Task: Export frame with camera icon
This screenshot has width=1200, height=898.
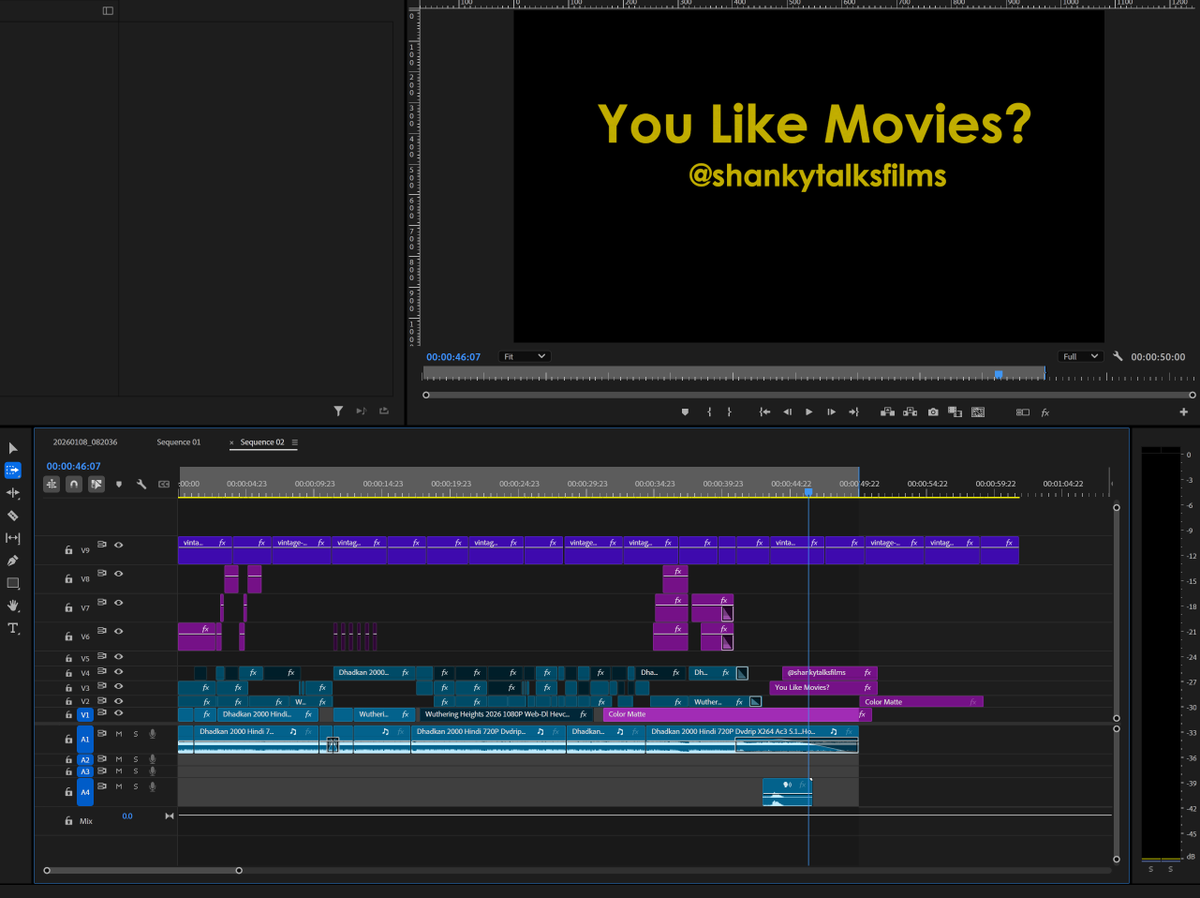Action: click(933, 412)
